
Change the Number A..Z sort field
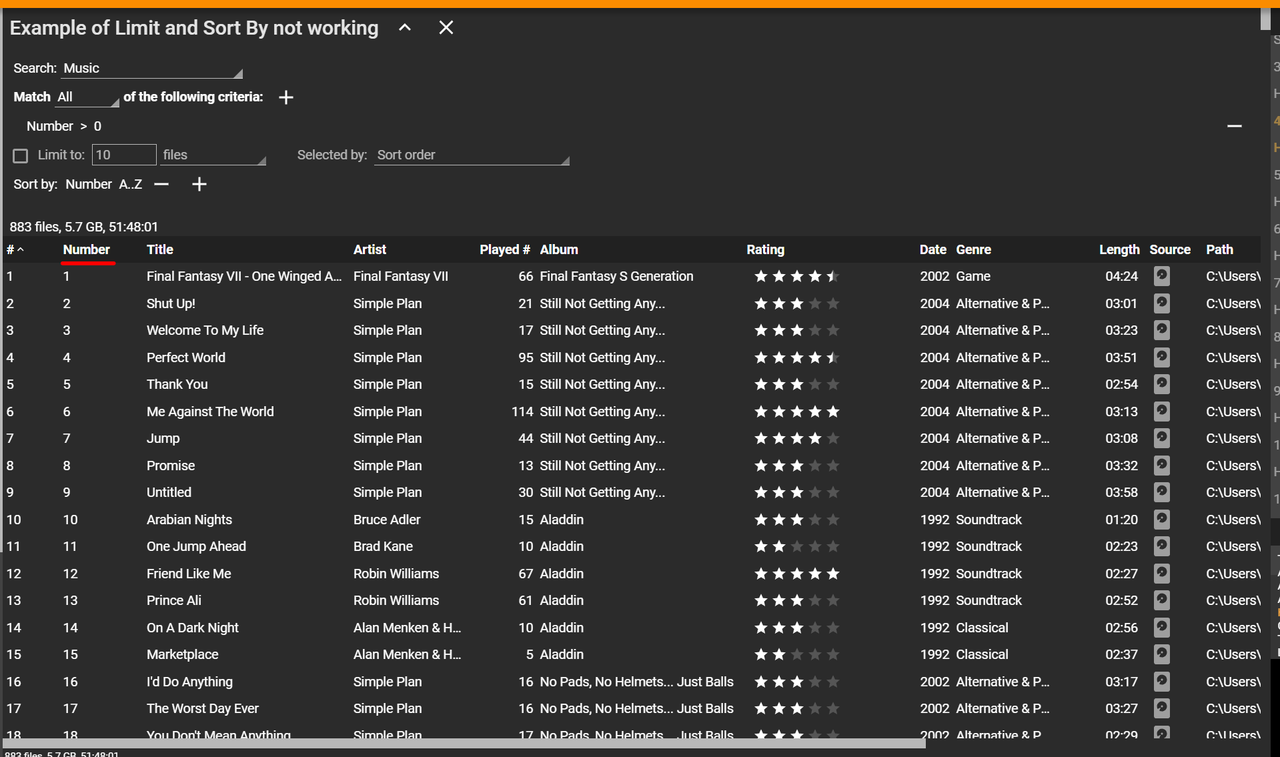pos(104,184)
